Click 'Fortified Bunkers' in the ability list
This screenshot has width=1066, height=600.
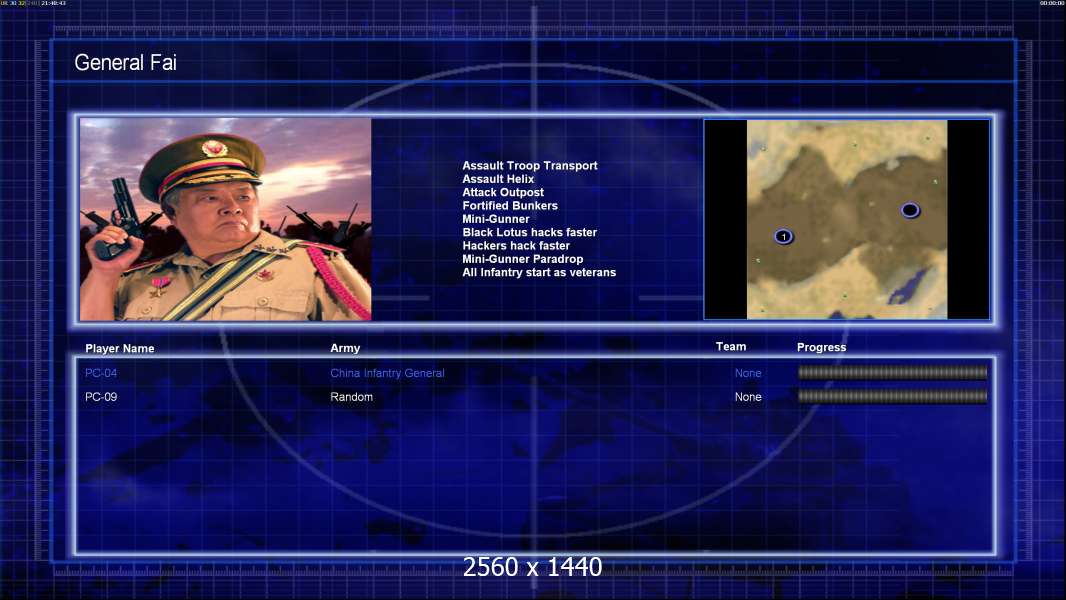[x=510, y=205]
